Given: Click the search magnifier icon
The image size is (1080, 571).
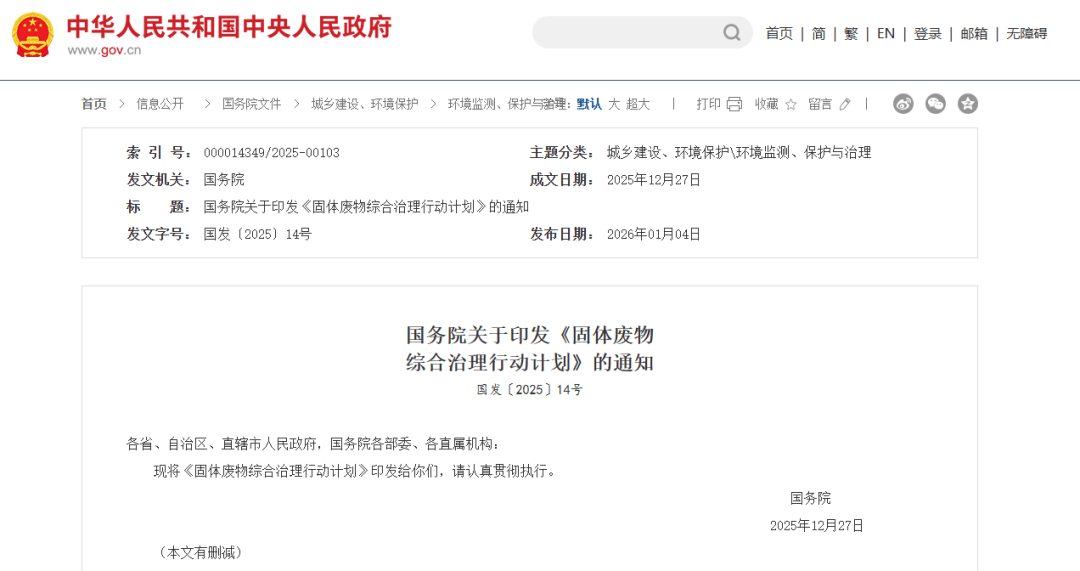Looking at the screenshot, I should pyautogui.click(x=732, y=33).
